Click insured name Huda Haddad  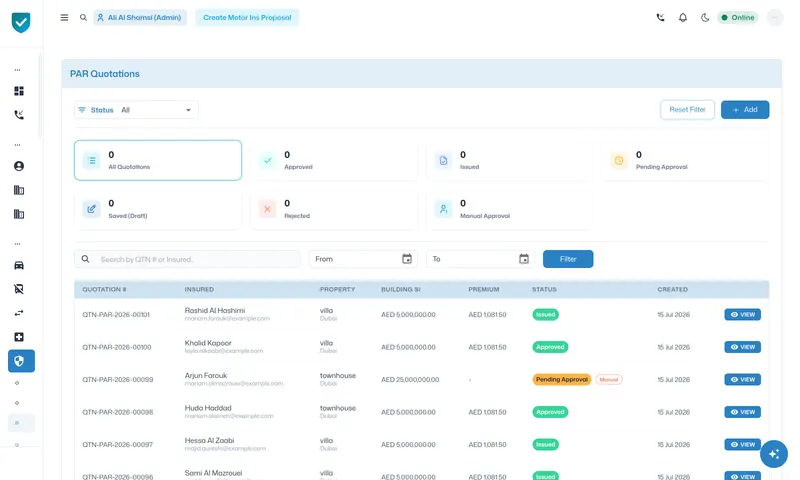(208, 408)
